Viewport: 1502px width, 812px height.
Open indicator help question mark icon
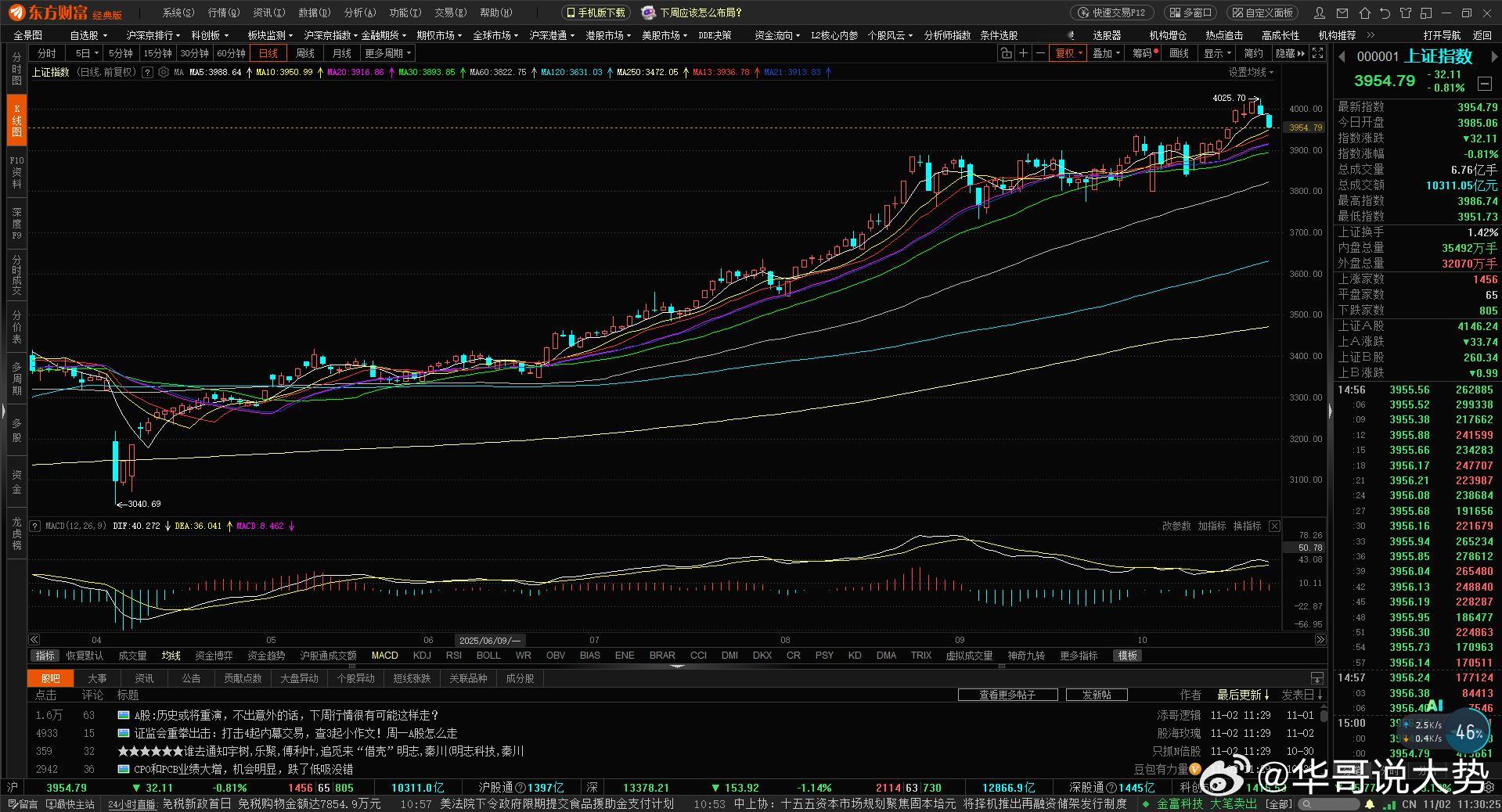pos(148,72)
